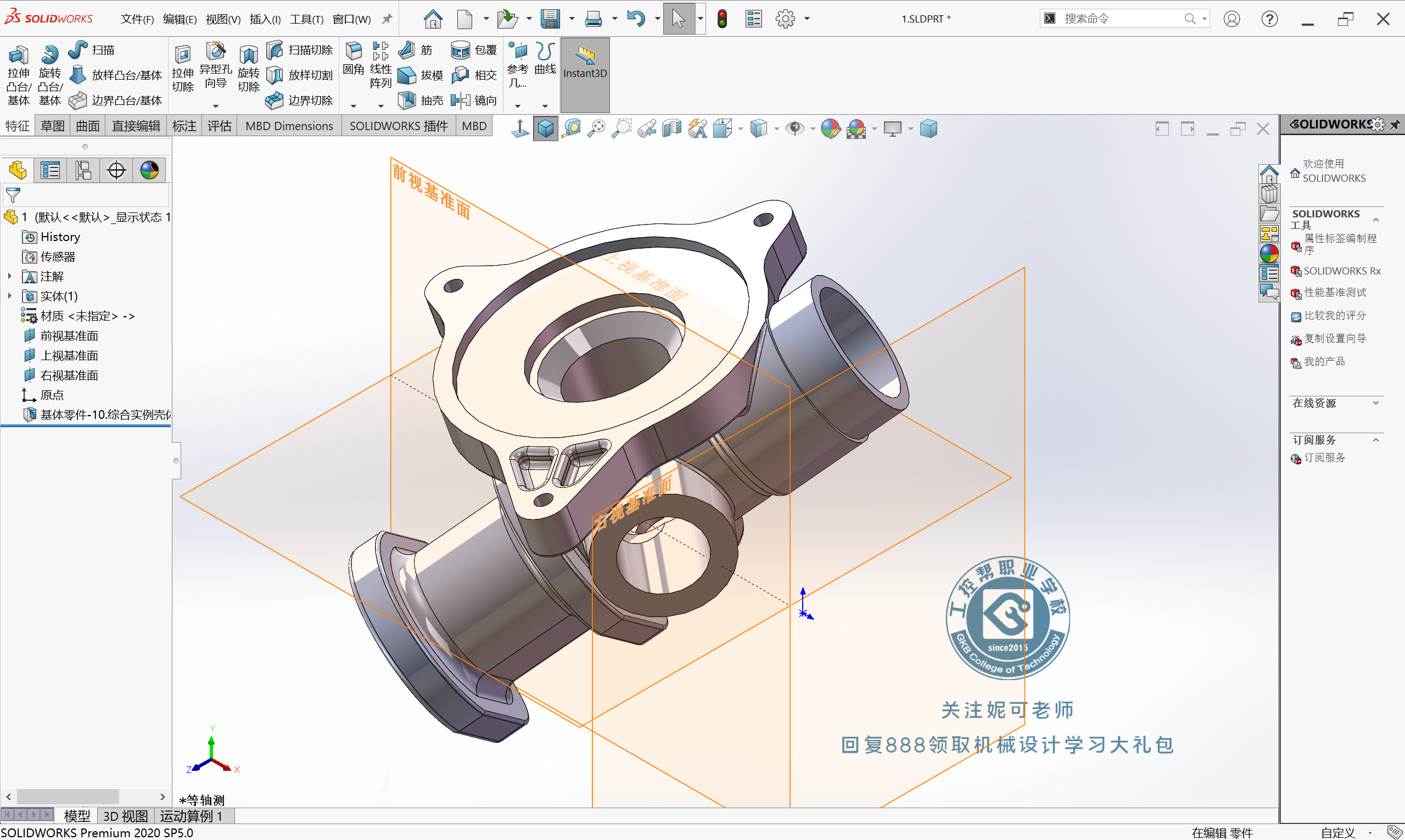The image size is (1405, 840).
Task: Click the Swept Cut (扫描切除) tool
Action: click(x=299, y=50)
